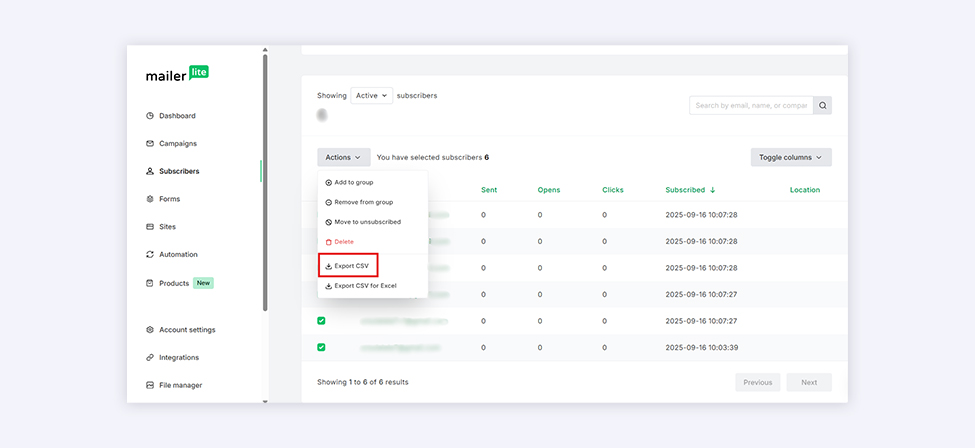
Task: Click the Automation refresh icon
Action: coord(150,255)
